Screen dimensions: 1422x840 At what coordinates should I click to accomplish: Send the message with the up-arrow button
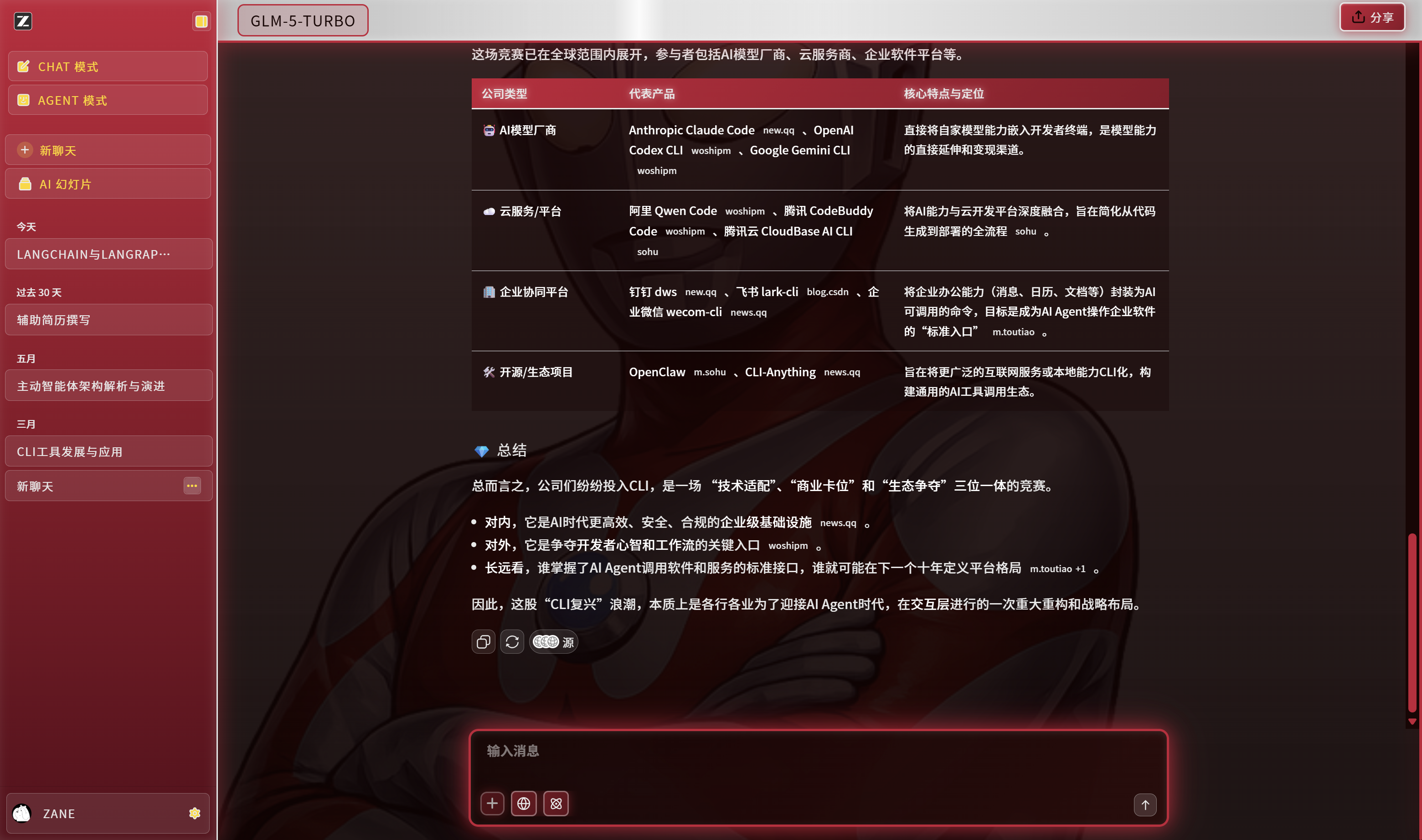coord(1145,805)
